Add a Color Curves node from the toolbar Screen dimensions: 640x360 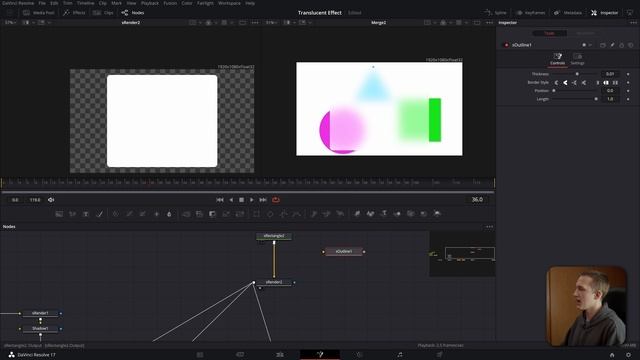pos(129,214)
